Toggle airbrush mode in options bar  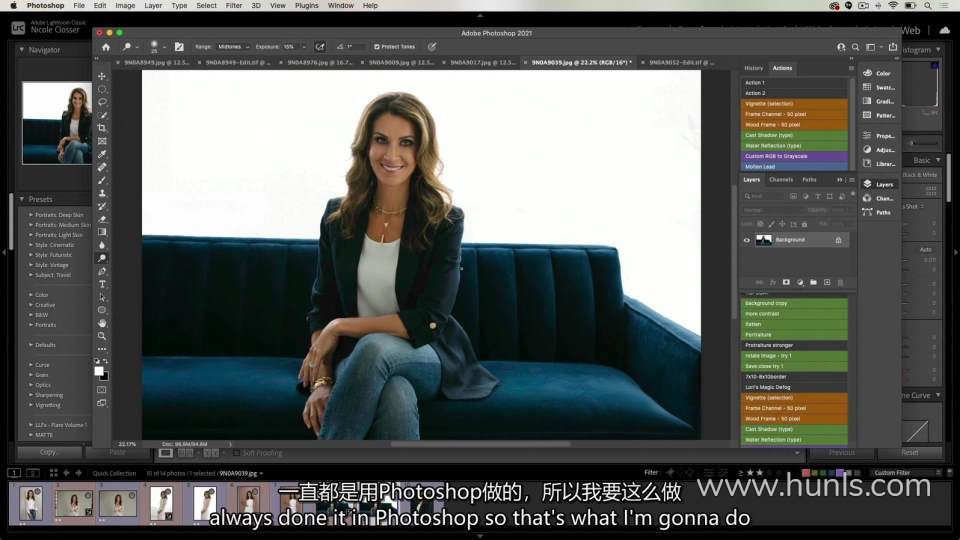click(320, 47)
